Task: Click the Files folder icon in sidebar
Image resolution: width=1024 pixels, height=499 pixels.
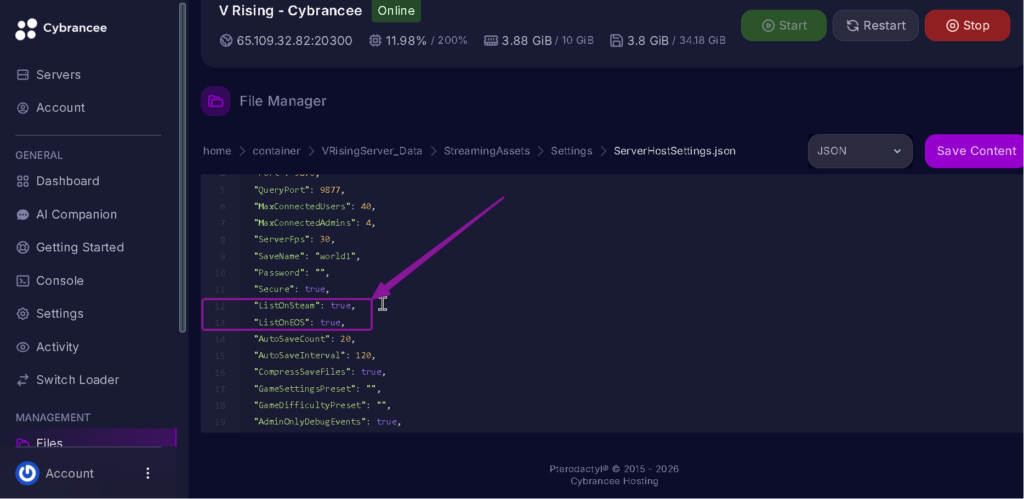Action: coord(23,443)
